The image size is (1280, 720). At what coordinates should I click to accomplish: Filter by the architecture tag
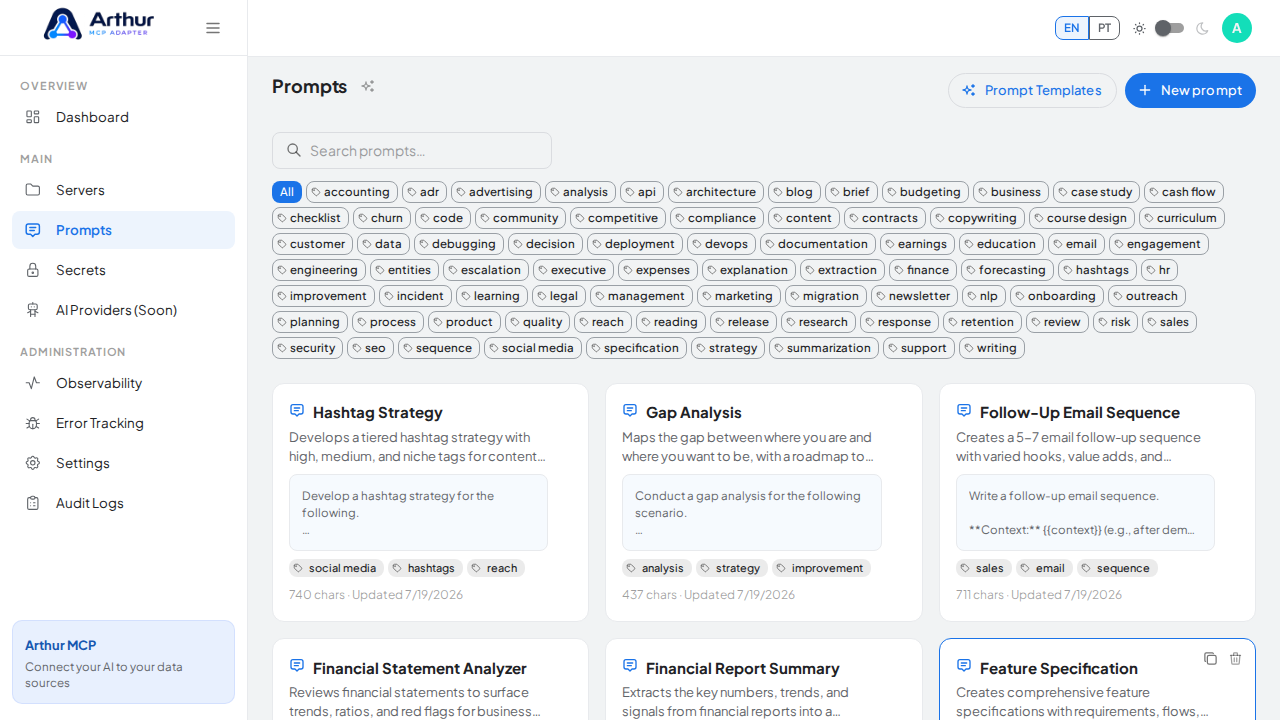point(716,192)
